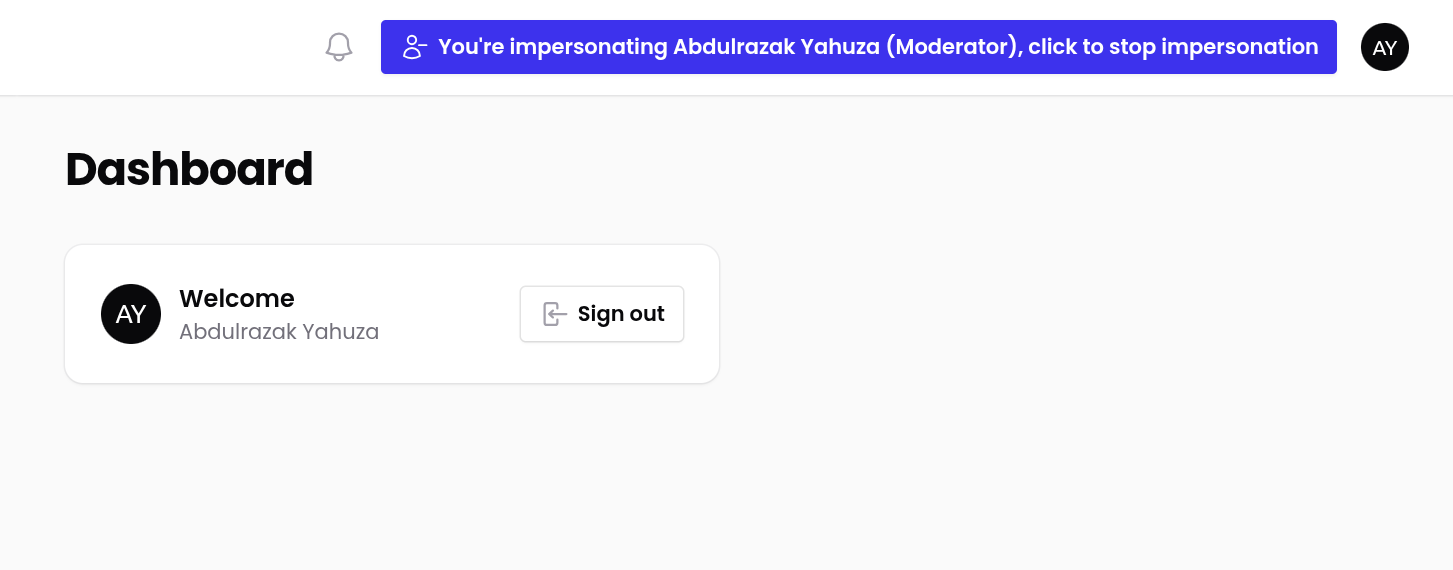Click the "Sign out" label text

click(621, 314)
